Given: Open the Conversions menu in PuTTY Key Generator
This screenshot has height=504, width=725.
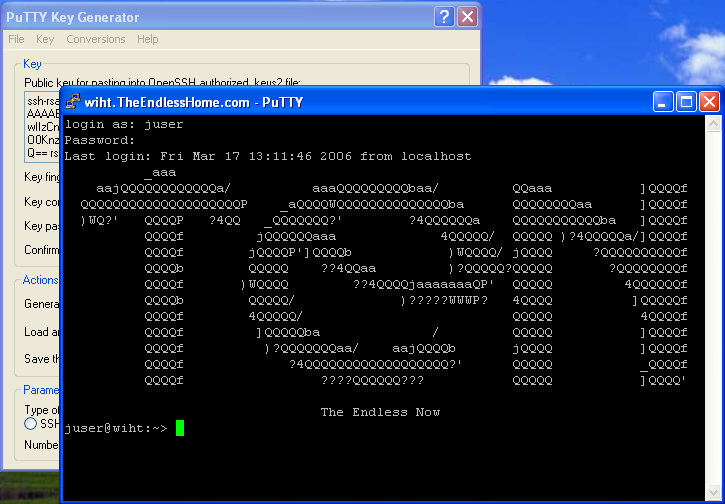Looking at the screenshot, I should [96, 39].
